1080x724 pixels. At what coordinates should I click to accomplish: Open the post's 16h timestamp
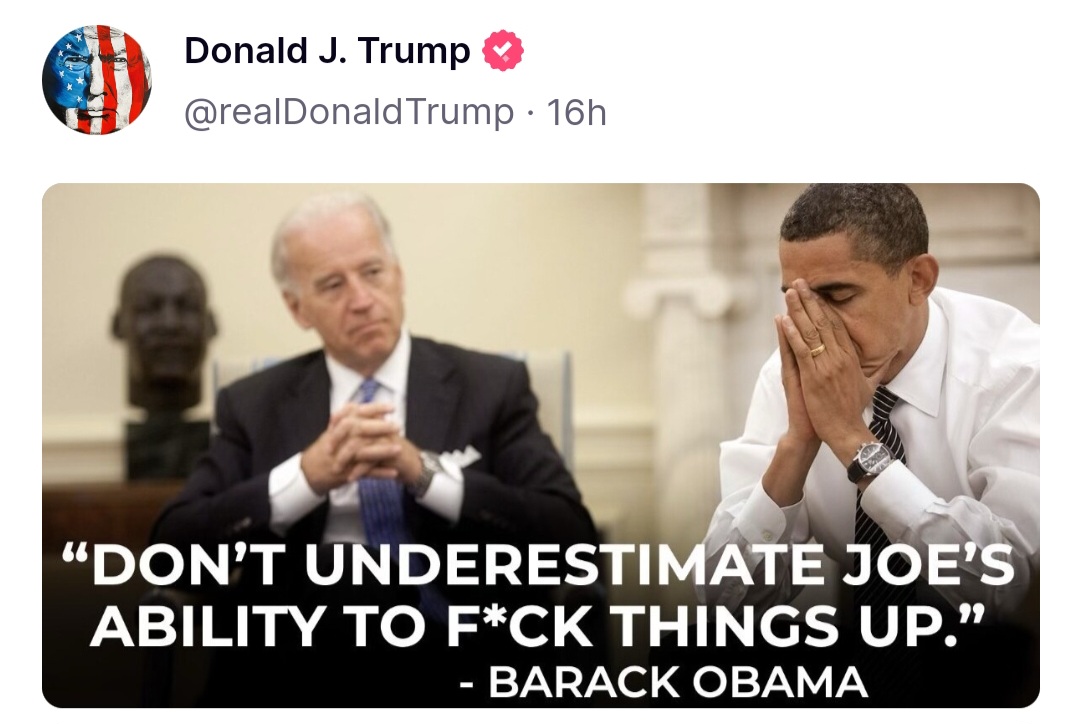pos(577,112)
